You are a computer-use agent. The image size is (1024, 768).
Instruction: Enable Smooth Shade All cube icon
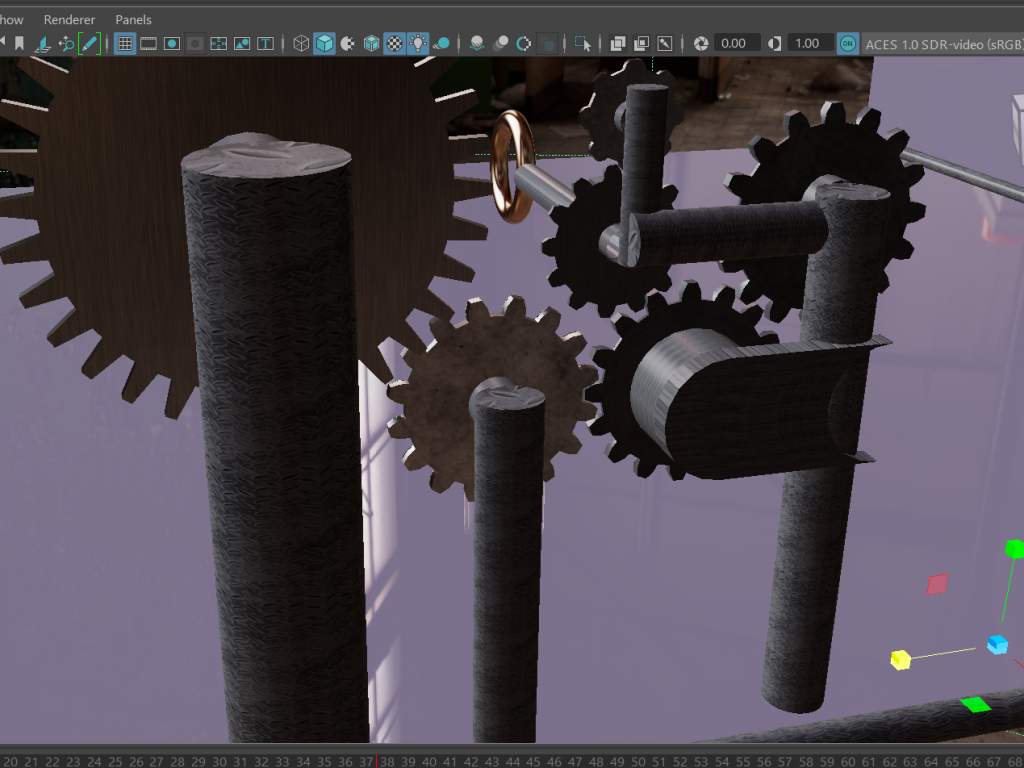324,44
